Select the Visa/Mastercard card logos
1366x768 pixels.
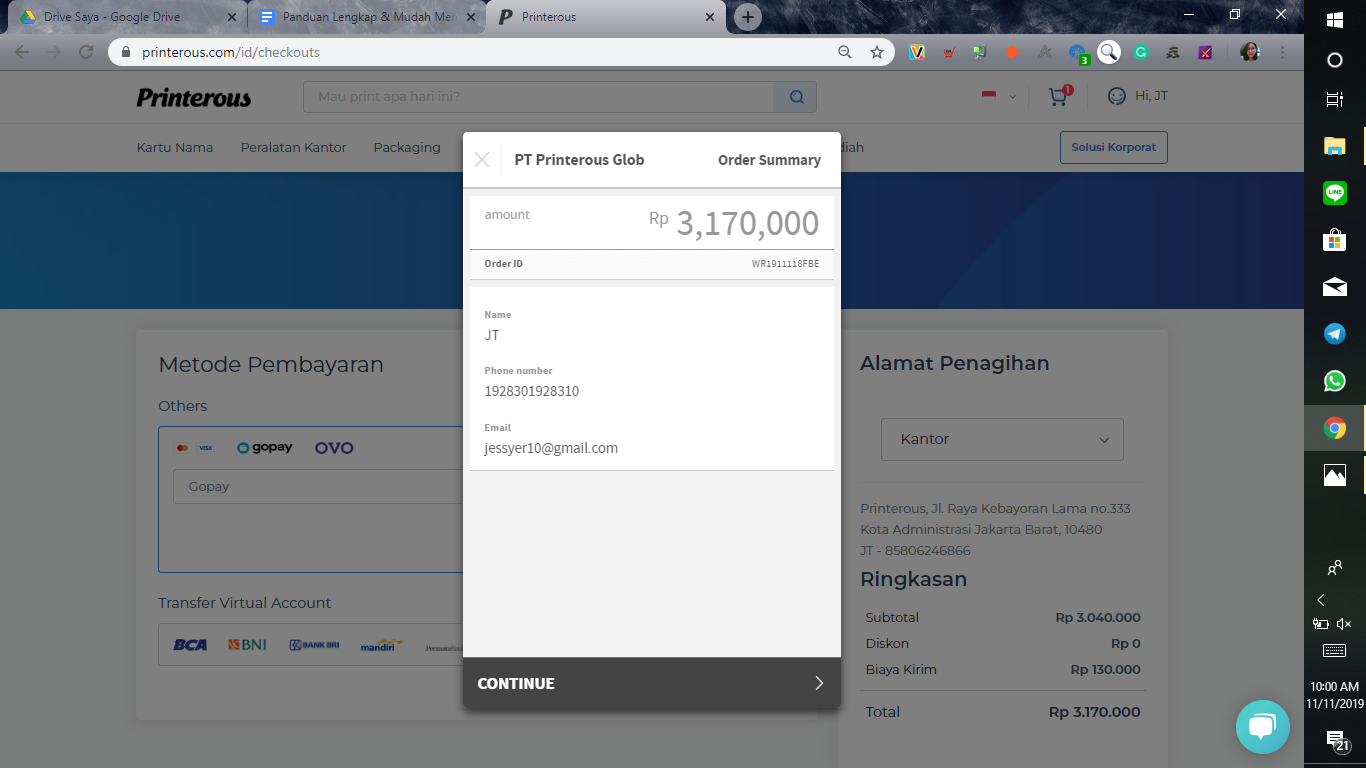coord(194,448)
